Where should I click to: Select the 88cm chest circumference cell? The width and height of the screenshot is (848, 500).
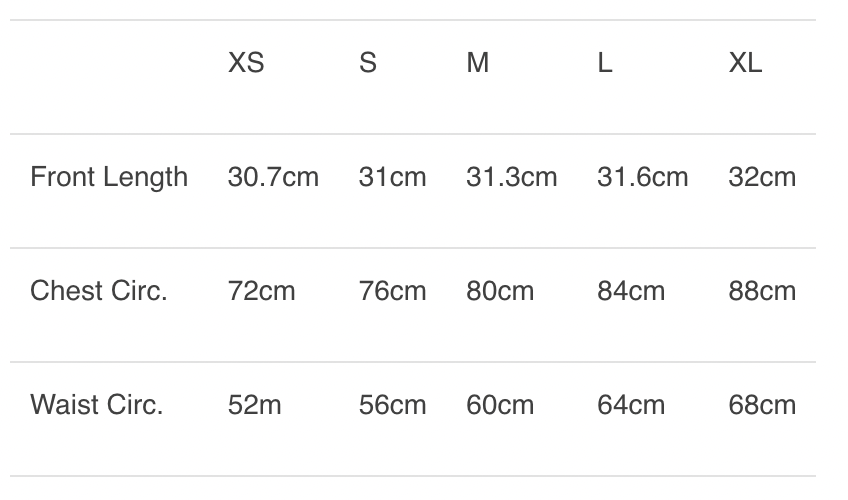tap(762, 291)
